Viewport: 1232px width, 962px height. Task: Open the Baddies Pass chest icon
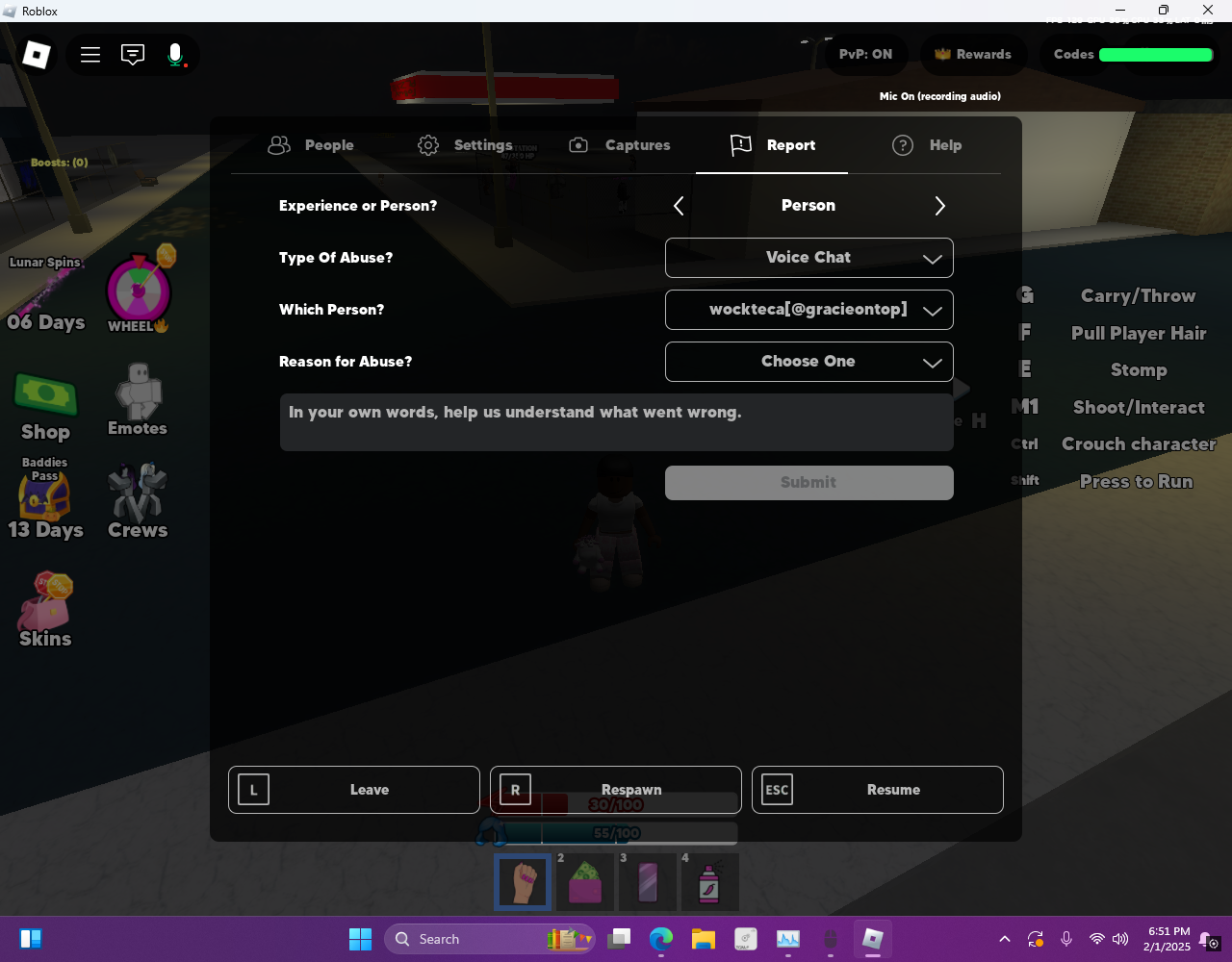pyautogui.click(x=45, y=498)
